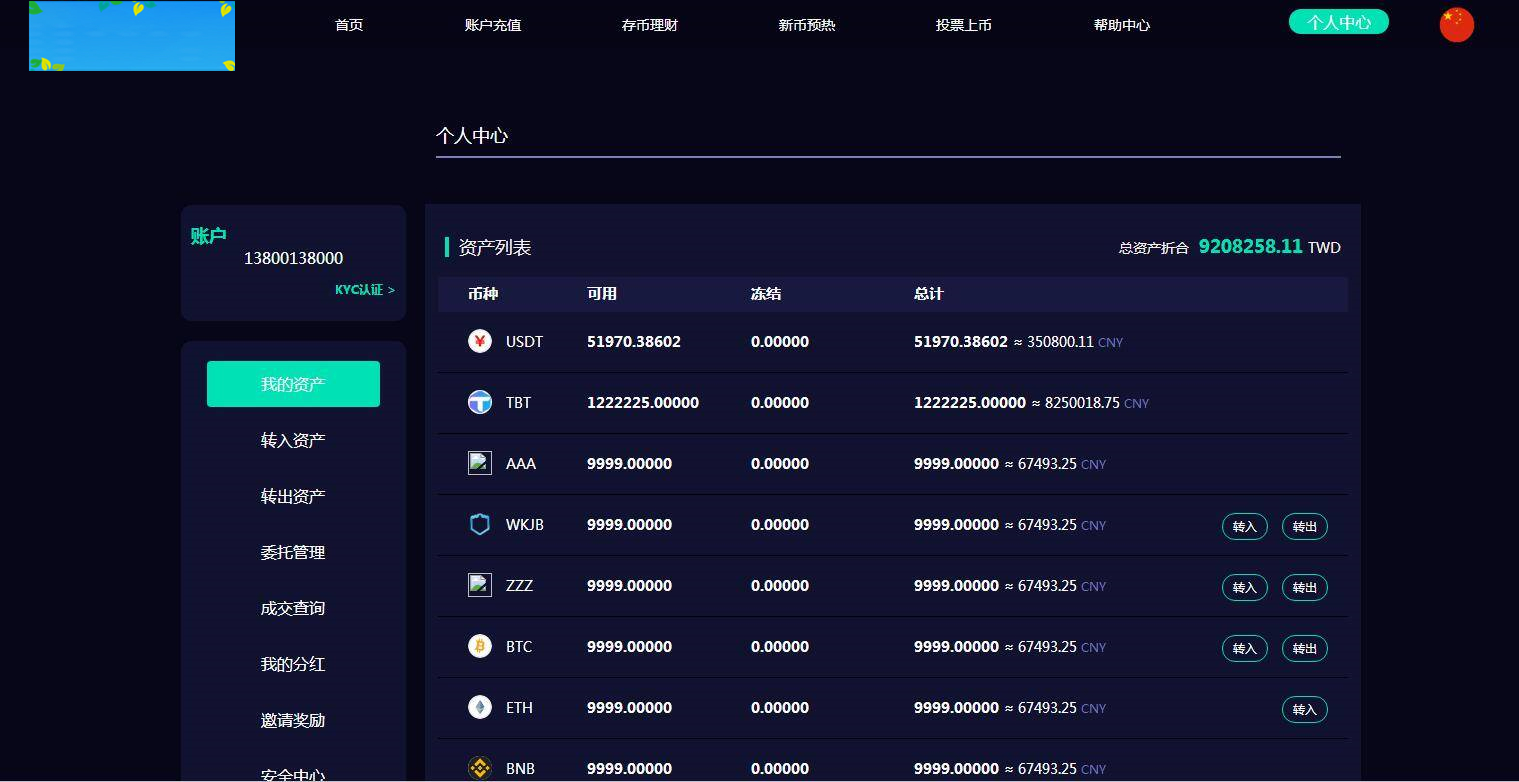This screenshot has width=1519, height=782.
Task: Select 转出资产 in sidebar
Action: coord(293,497)
